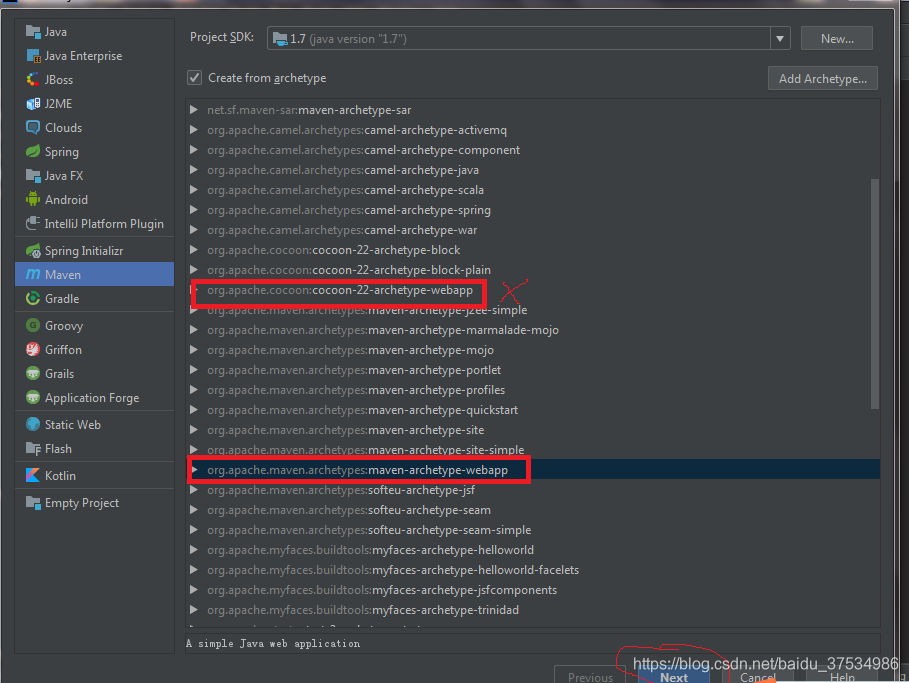Select maven-archetype-webapp row text
The height and width of the screenshot is (683, 909).
358,470
